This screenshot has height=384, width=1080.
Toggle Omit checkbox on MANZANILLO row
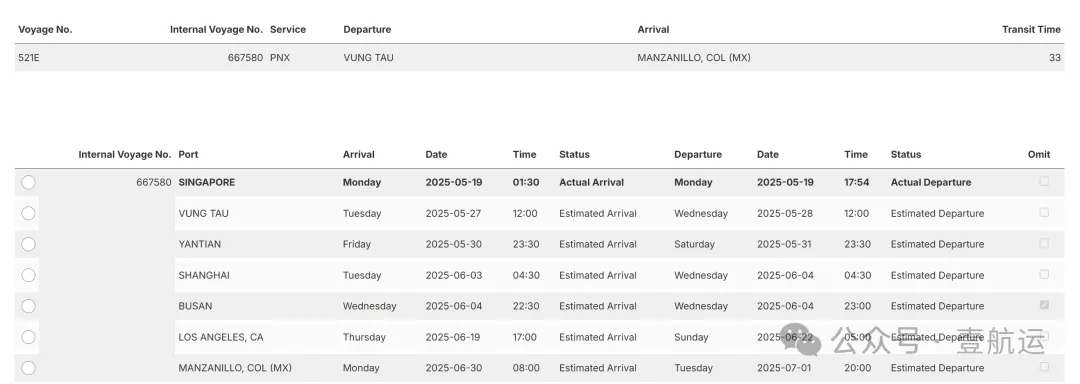(1044, 367)
